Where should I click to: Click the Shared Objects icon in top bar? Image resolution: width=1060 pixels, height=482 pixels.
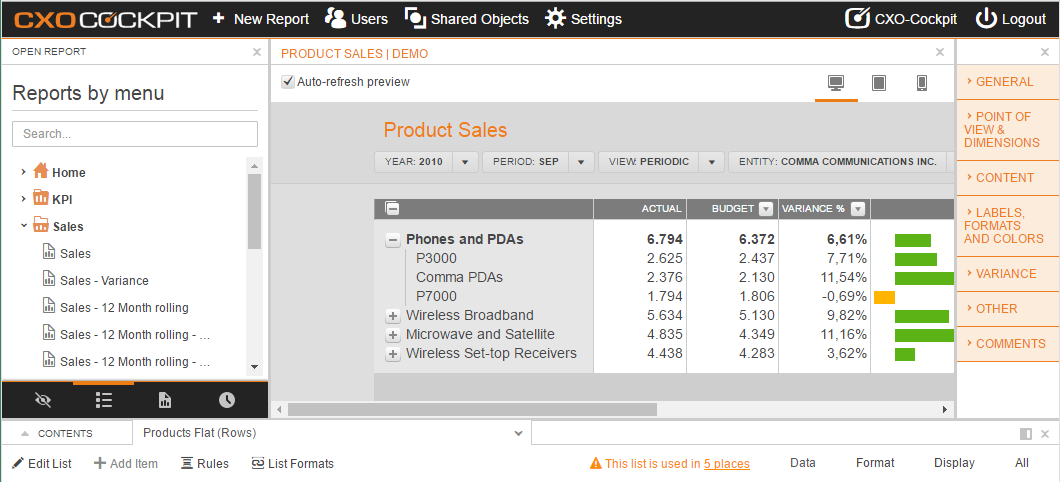[414, 18]
